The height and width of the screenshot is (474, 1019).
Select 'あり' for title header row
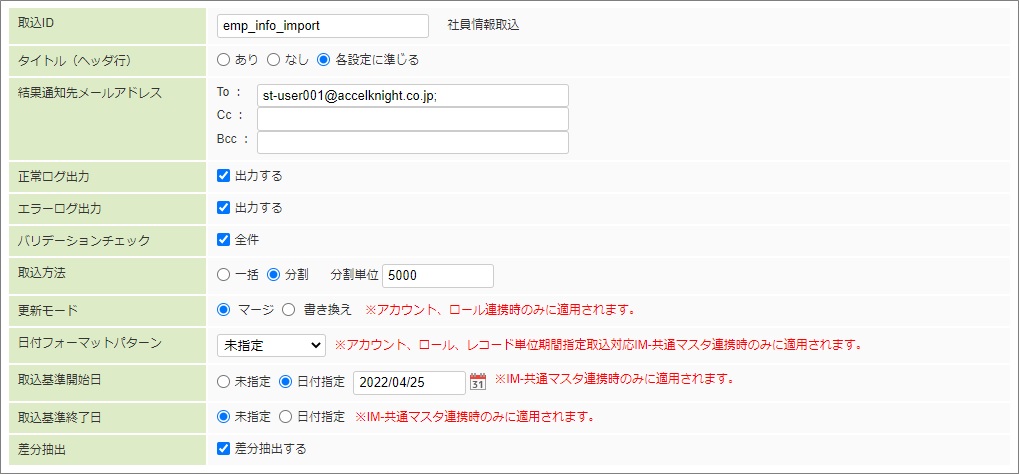point(224,60)
